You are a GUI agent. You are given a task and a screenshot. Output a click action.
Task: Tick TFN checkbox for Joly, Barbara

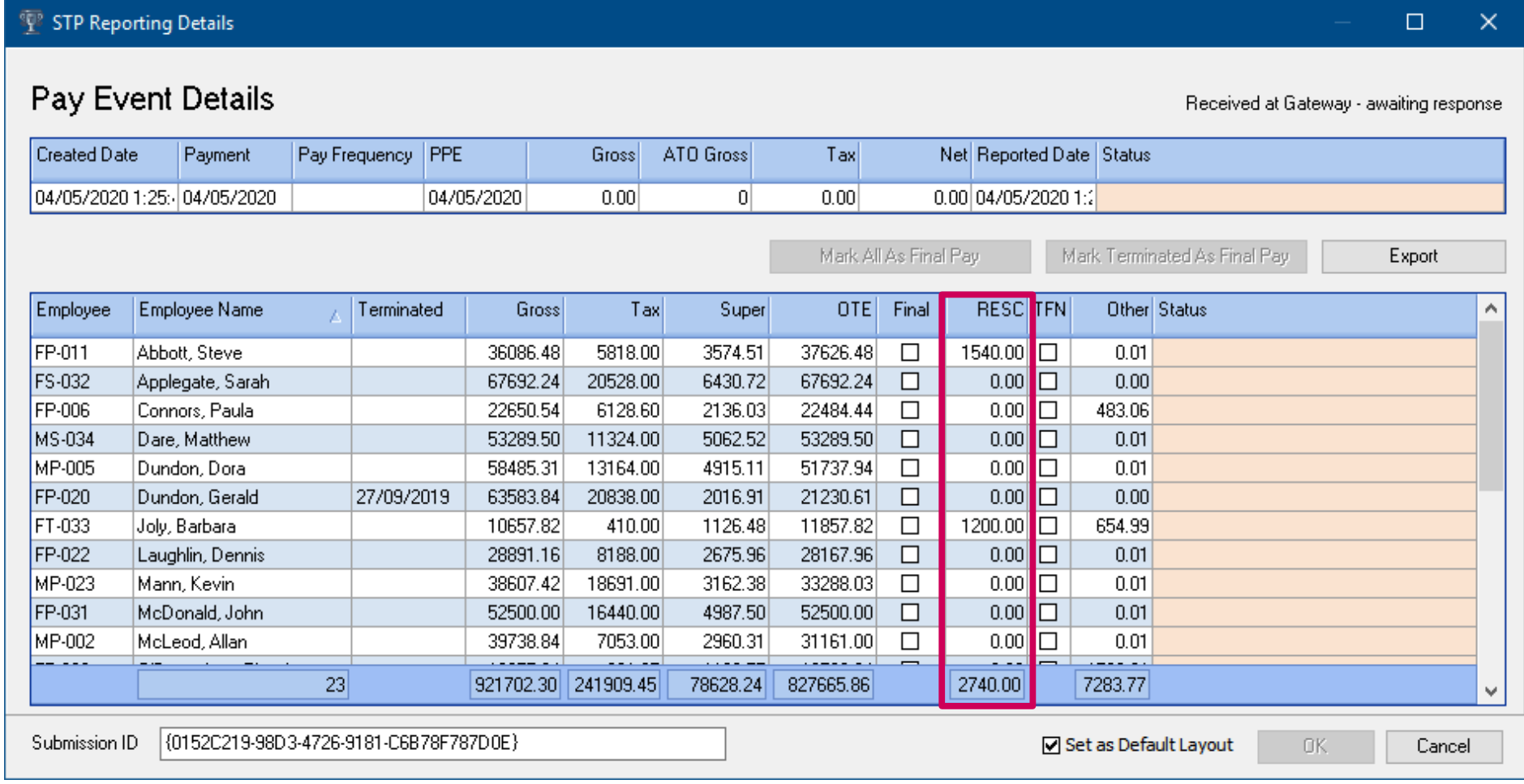click(1048, 525)
